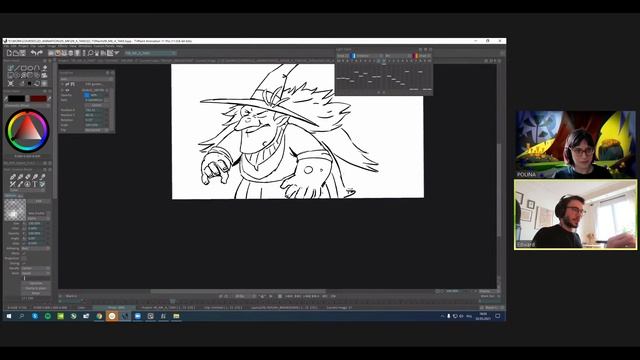Viewport: 640px width, 360px height.
Task: Click Edward's video thumbnail
Action: tap(576, 215)
